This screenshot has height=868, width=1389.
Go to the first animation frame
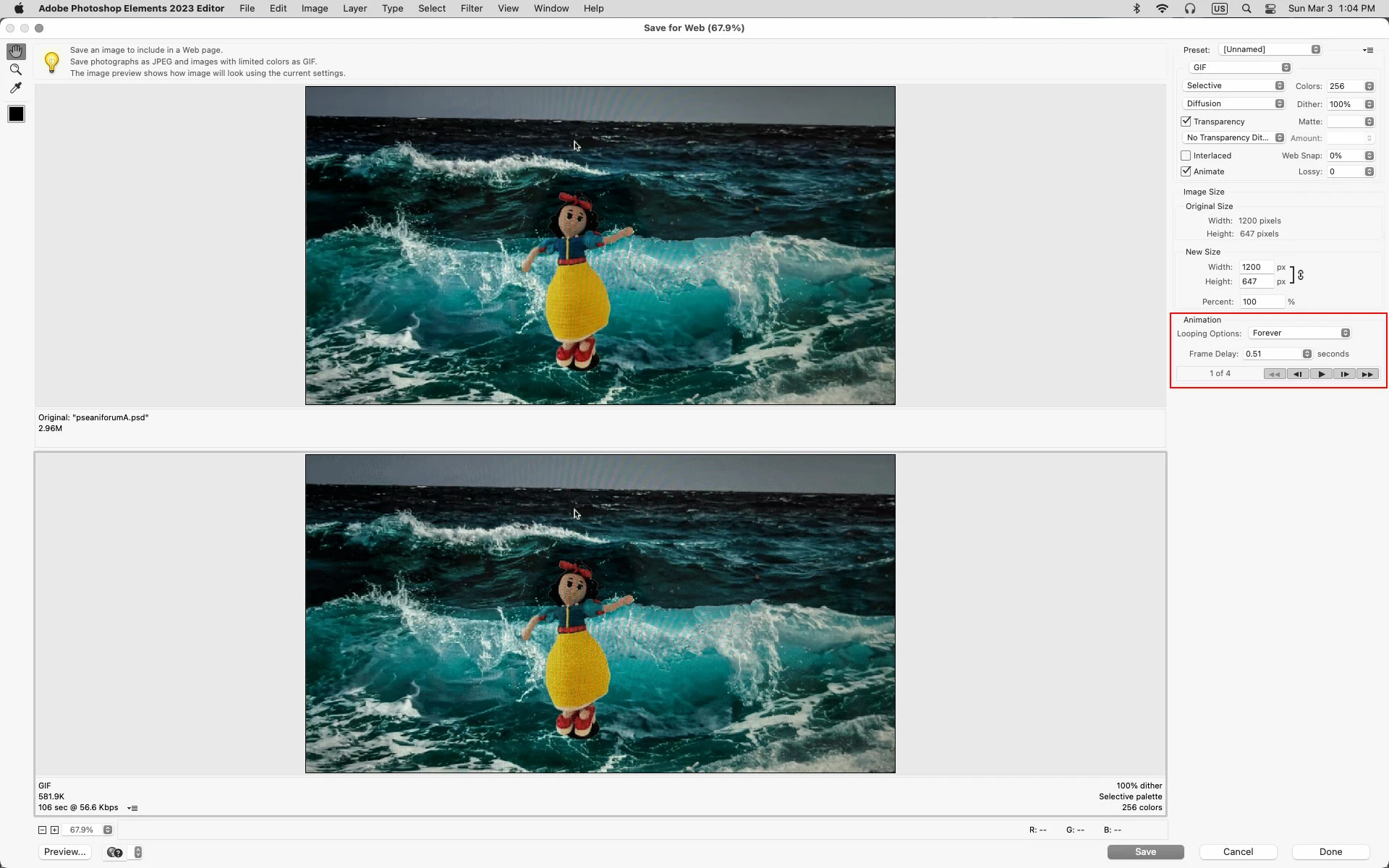[1274, 374]
